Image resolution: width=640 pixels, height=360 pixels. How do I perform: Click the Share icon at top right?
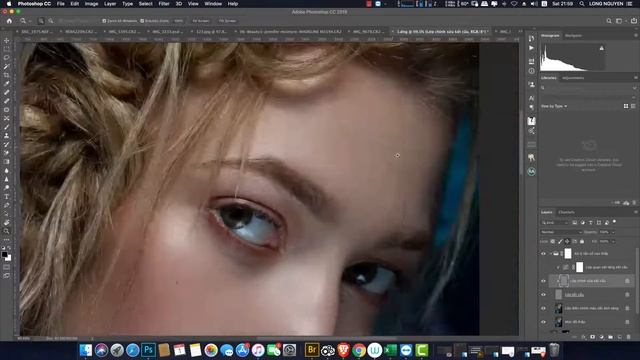[x=634, y=21]
